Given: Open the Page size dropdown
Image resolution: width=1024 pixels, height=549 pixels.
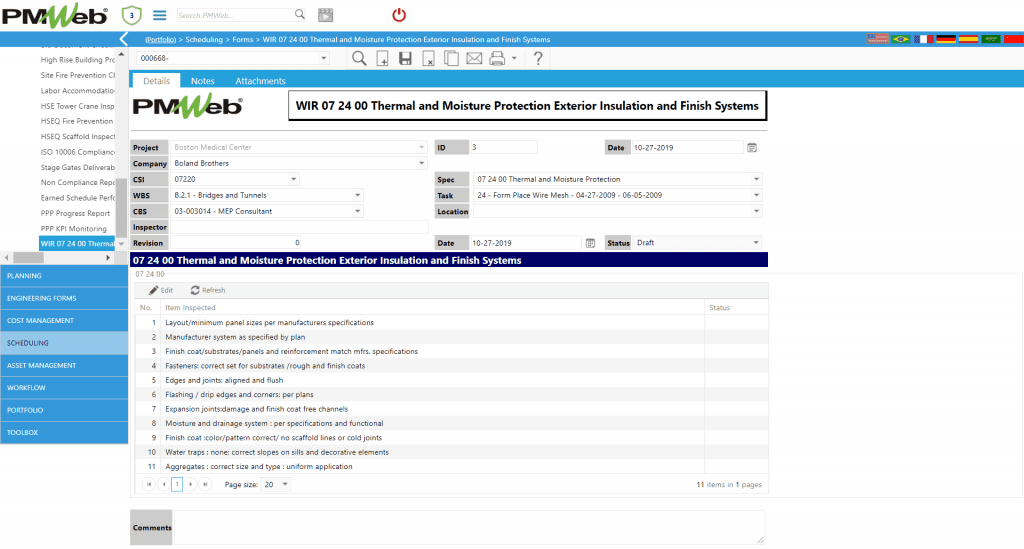Looking at the screenshot, I should 285,484.
